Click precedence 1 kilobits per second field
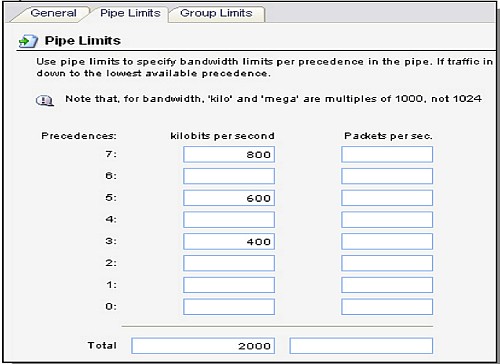 (x=229, y=285)
